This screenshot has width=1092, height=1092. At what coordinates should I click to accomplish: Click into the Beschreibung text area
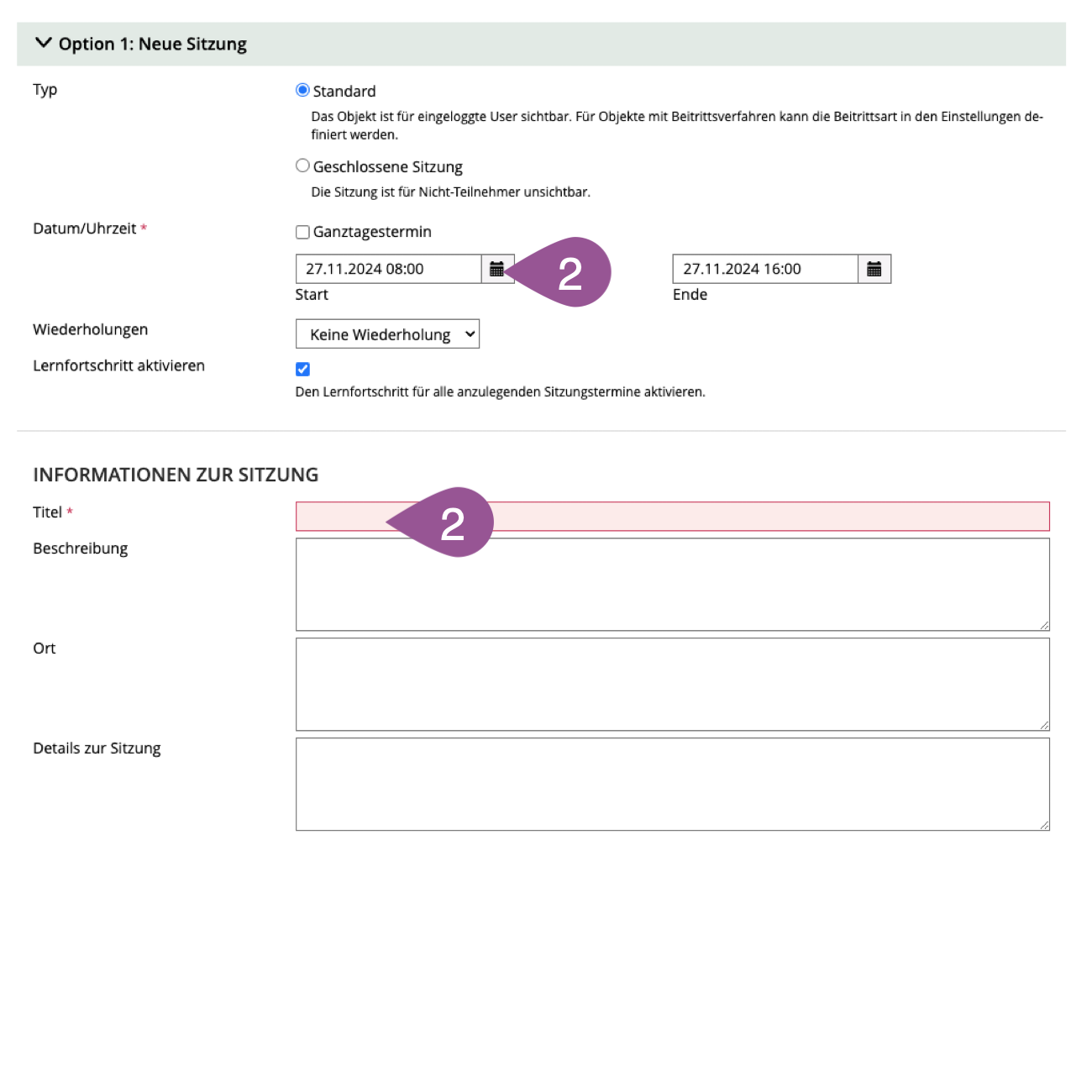[672, 585]
